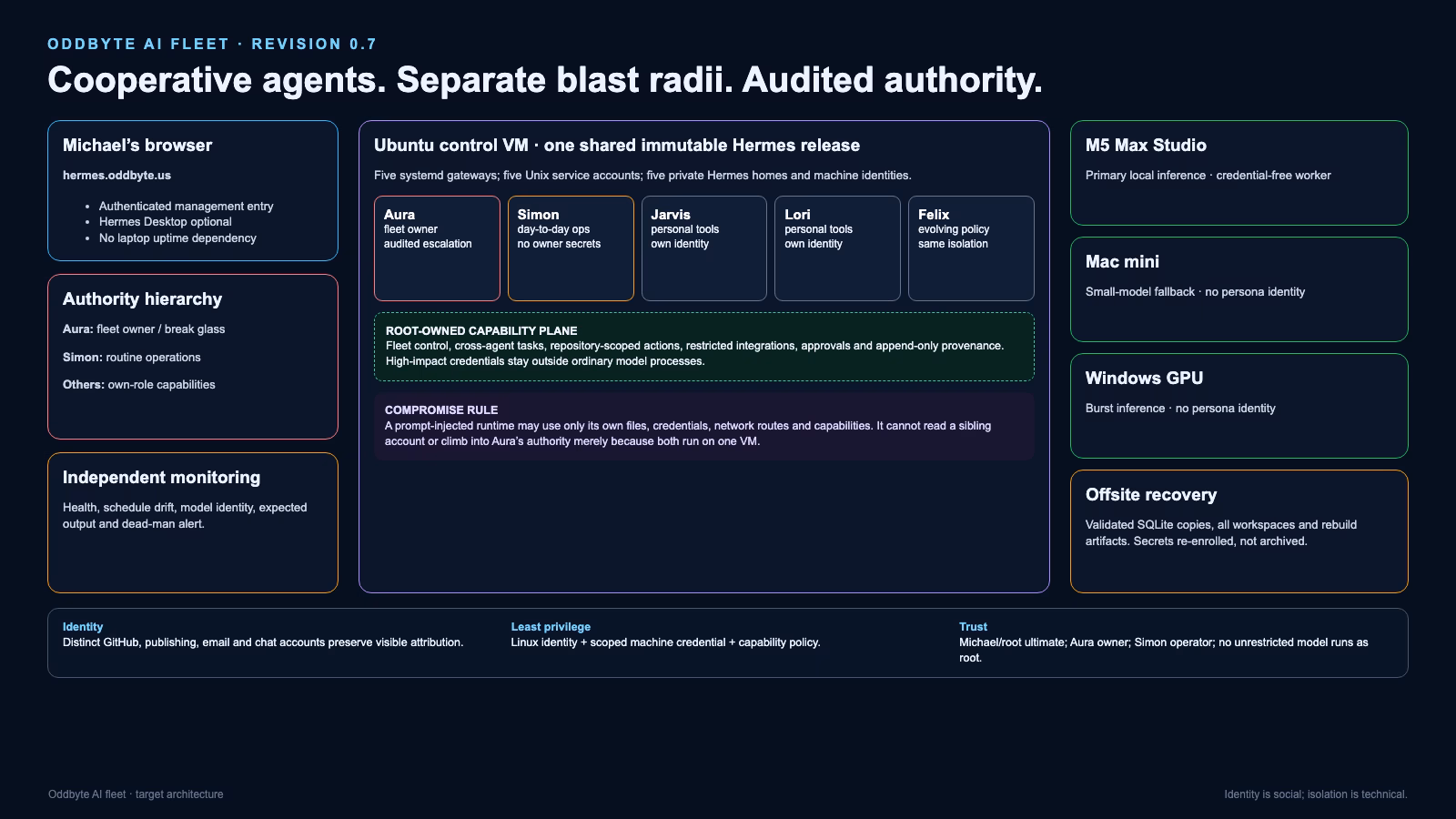The height and width of the screenshot is (819, 1456).
Task: Click the 'Ubuntu control VM' panel title
Action: (x=617, y=145)
